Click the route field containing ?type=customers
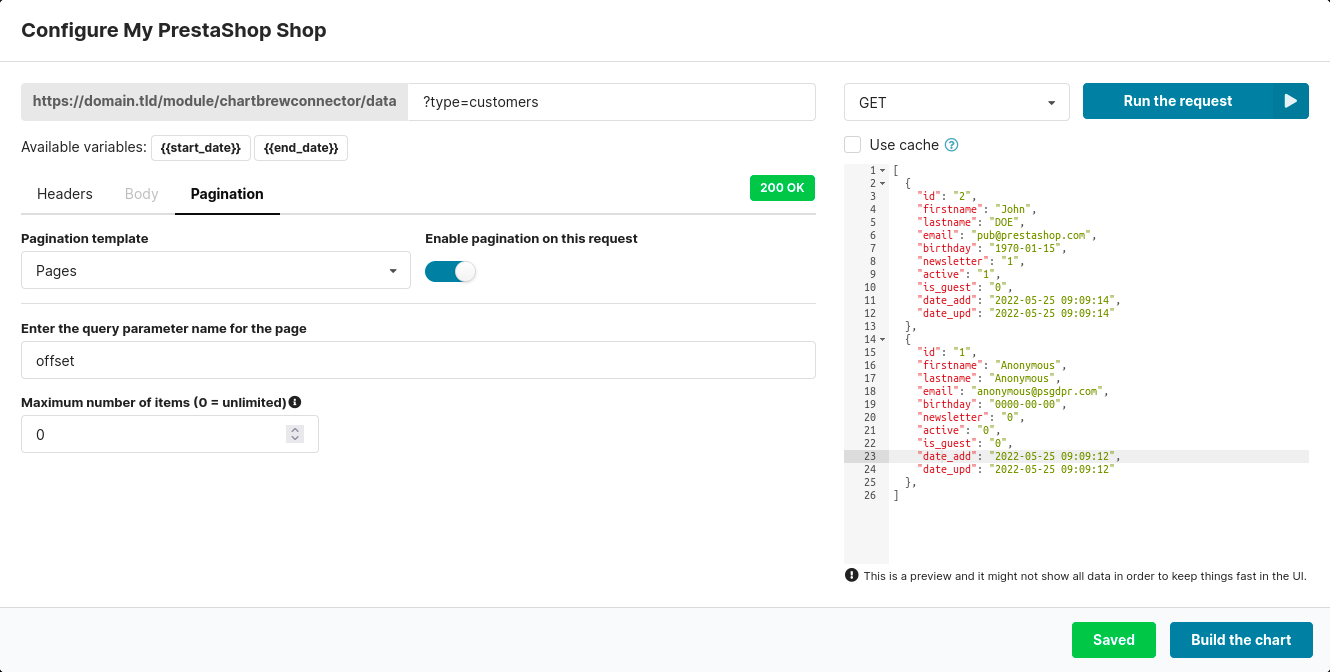 (x=611, y=102)
